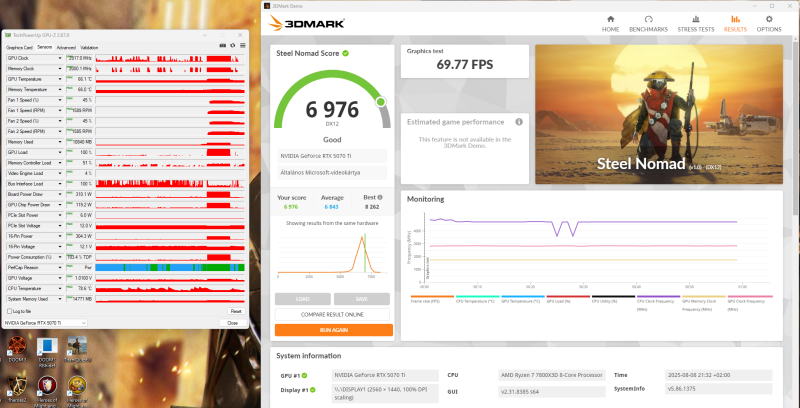Click the SAVE button in 3DMark

(x=362, y=299)
